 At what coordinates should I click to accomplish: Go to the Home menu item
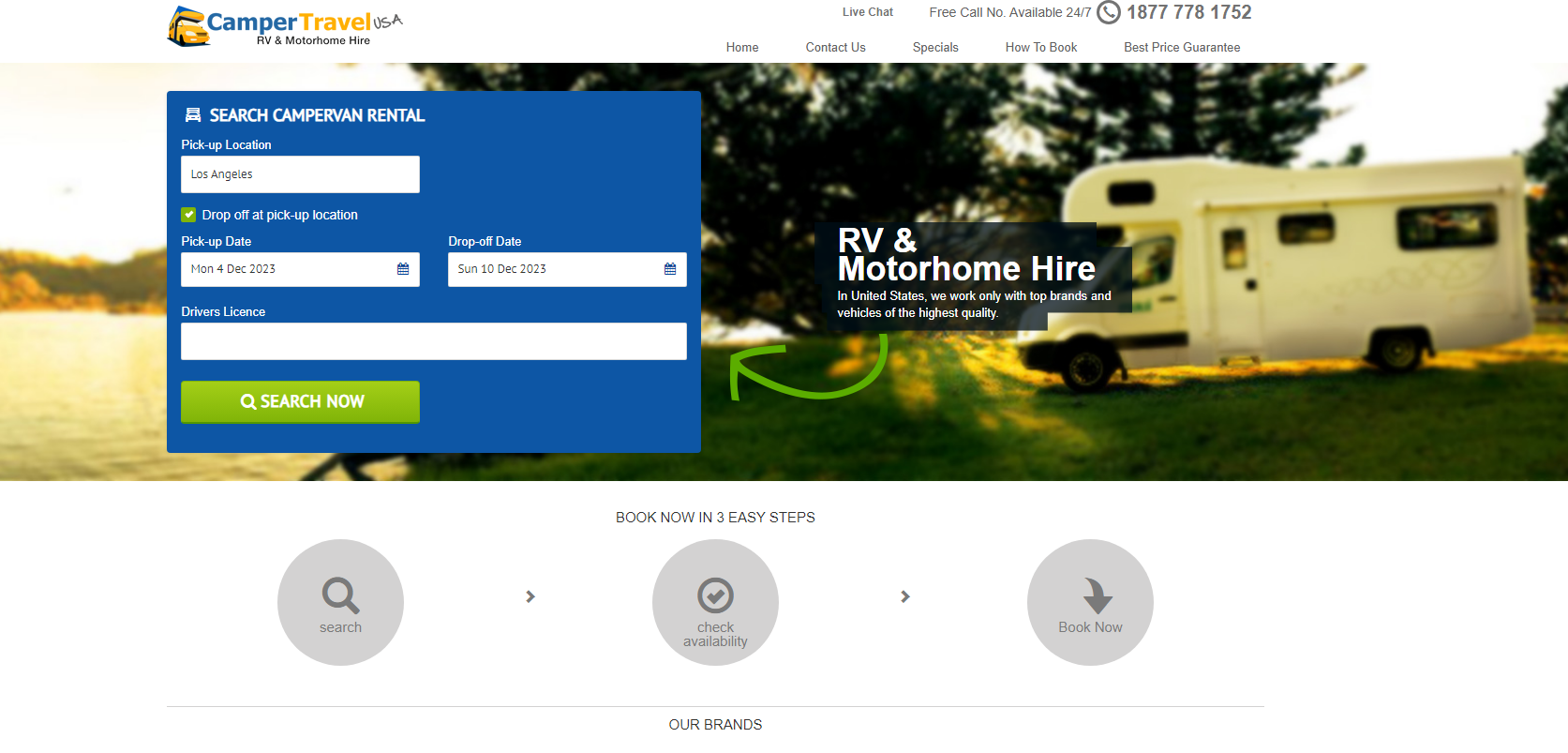tap(742, 48)
